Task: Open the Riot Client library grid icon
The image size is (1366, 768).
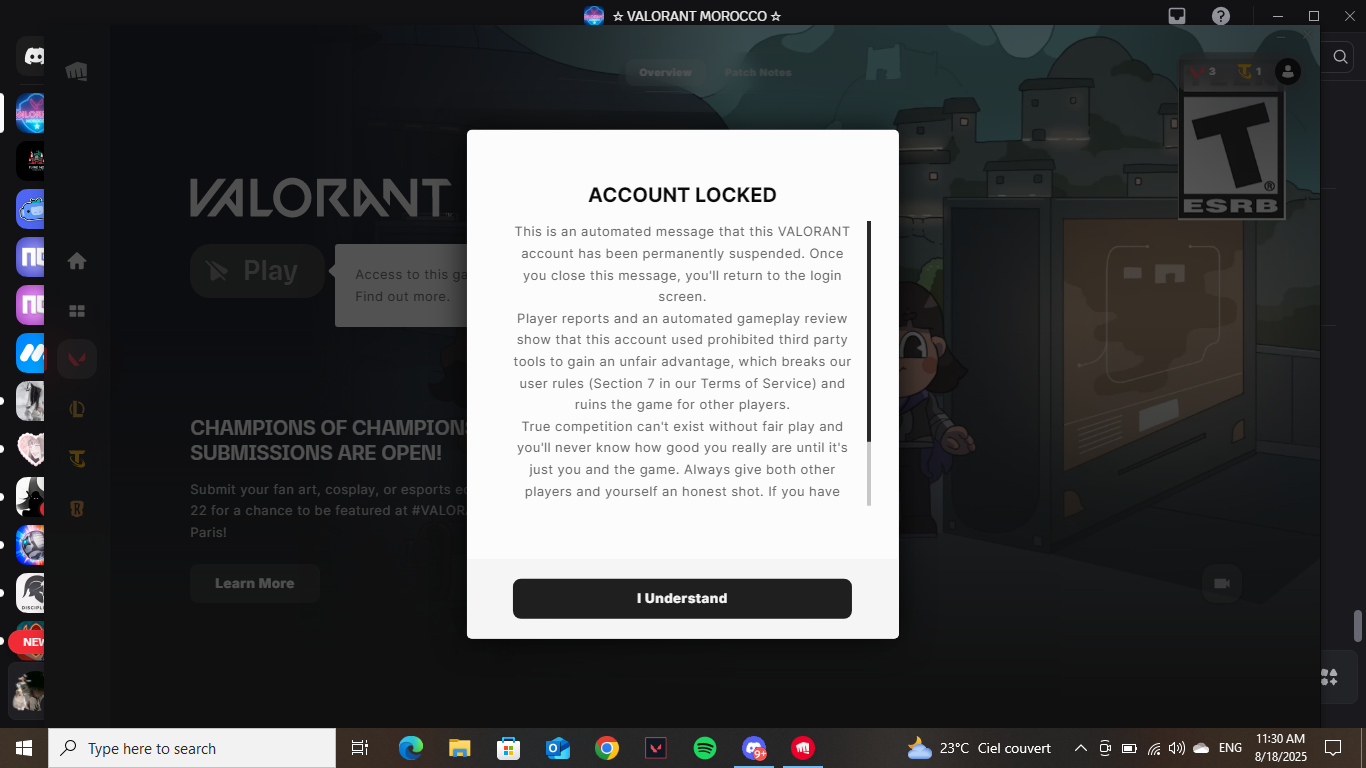Action: (77, 311)
